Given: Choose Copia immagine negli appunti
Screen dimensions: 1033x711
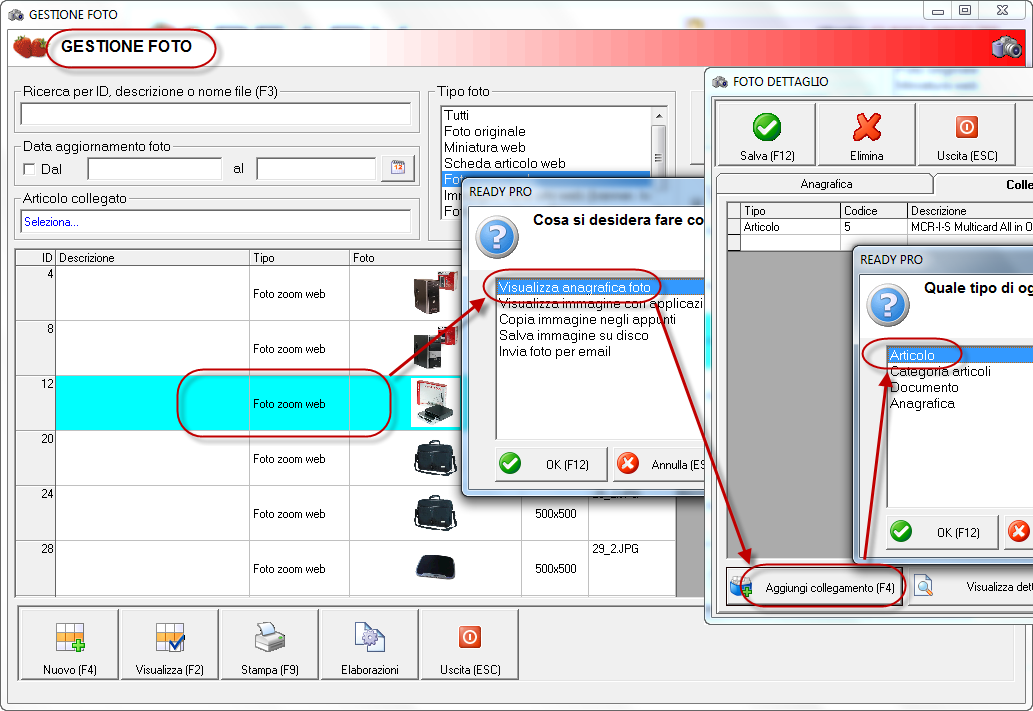Looking at the screenshot, I should [x=600, y=319].
